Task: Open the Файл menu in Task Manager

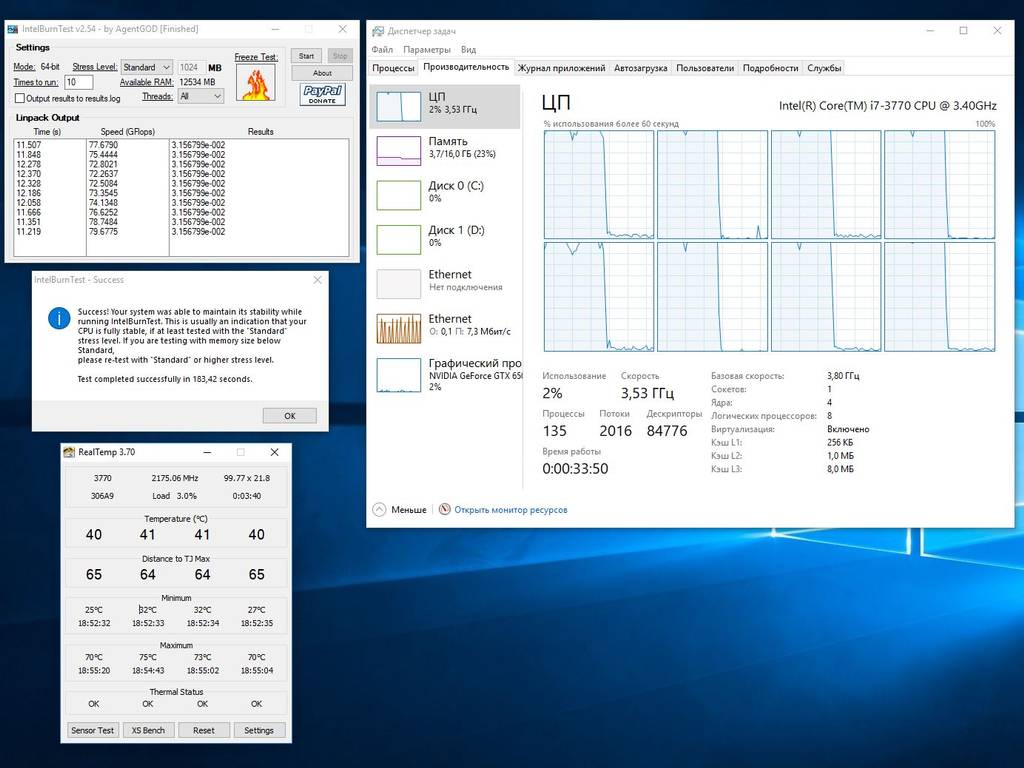Action: tap(382, 49)
